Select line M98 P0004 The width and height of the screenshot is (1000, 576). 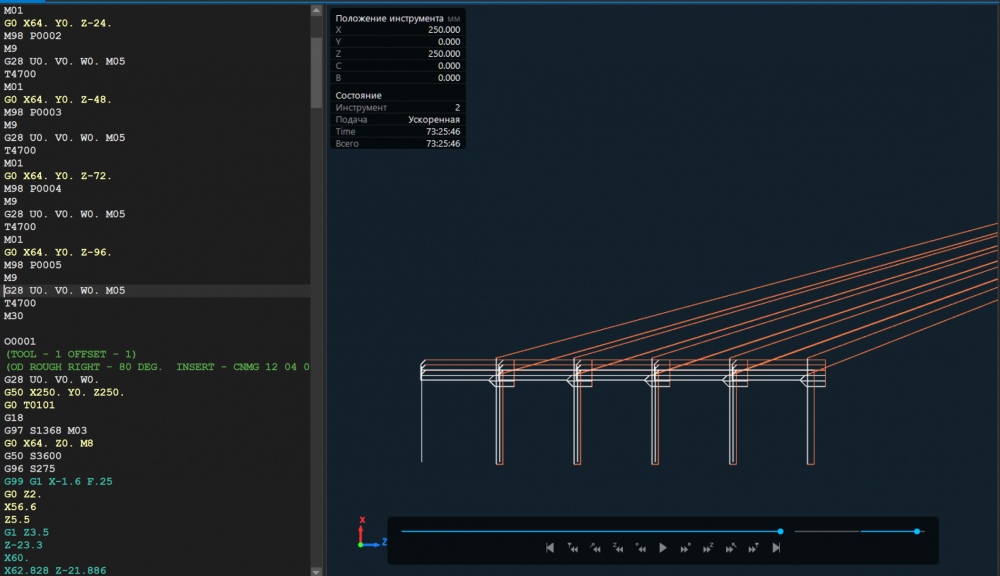(33, 189)
